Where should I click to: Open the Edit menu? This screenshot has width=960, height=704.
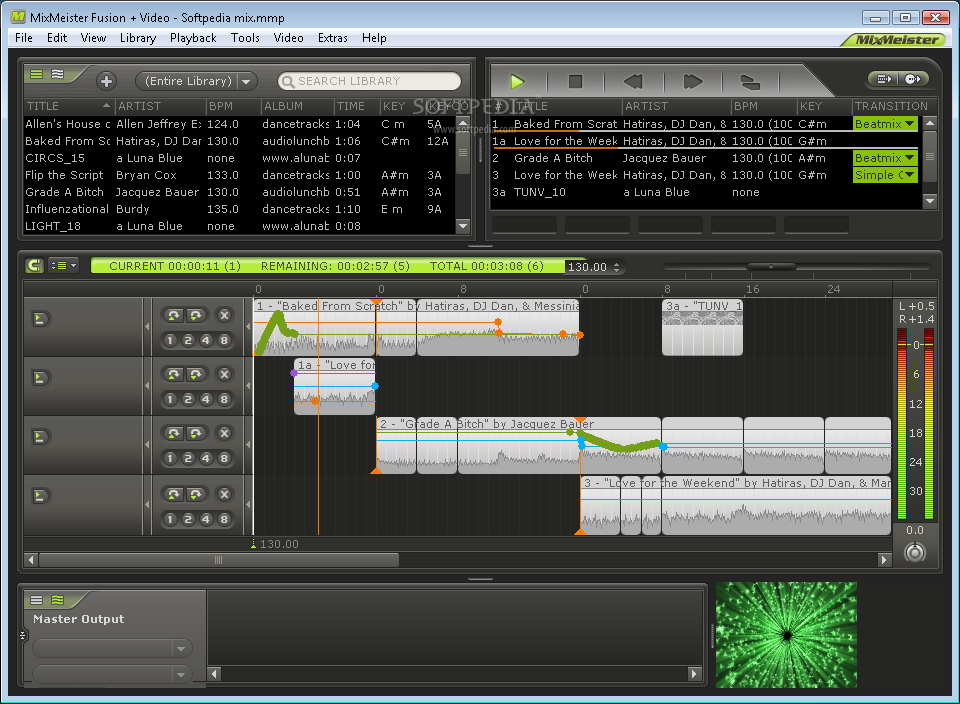(57, 38)
